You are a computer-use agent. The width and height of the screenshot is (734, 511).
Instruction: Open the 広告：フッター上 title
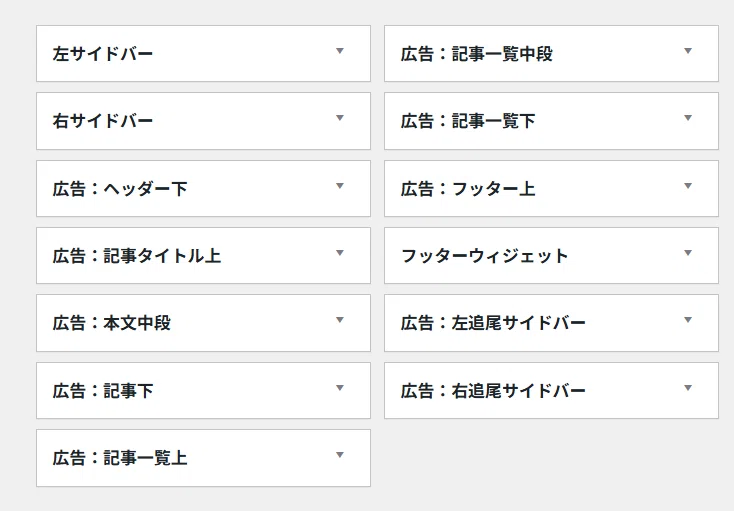(468, 189)
